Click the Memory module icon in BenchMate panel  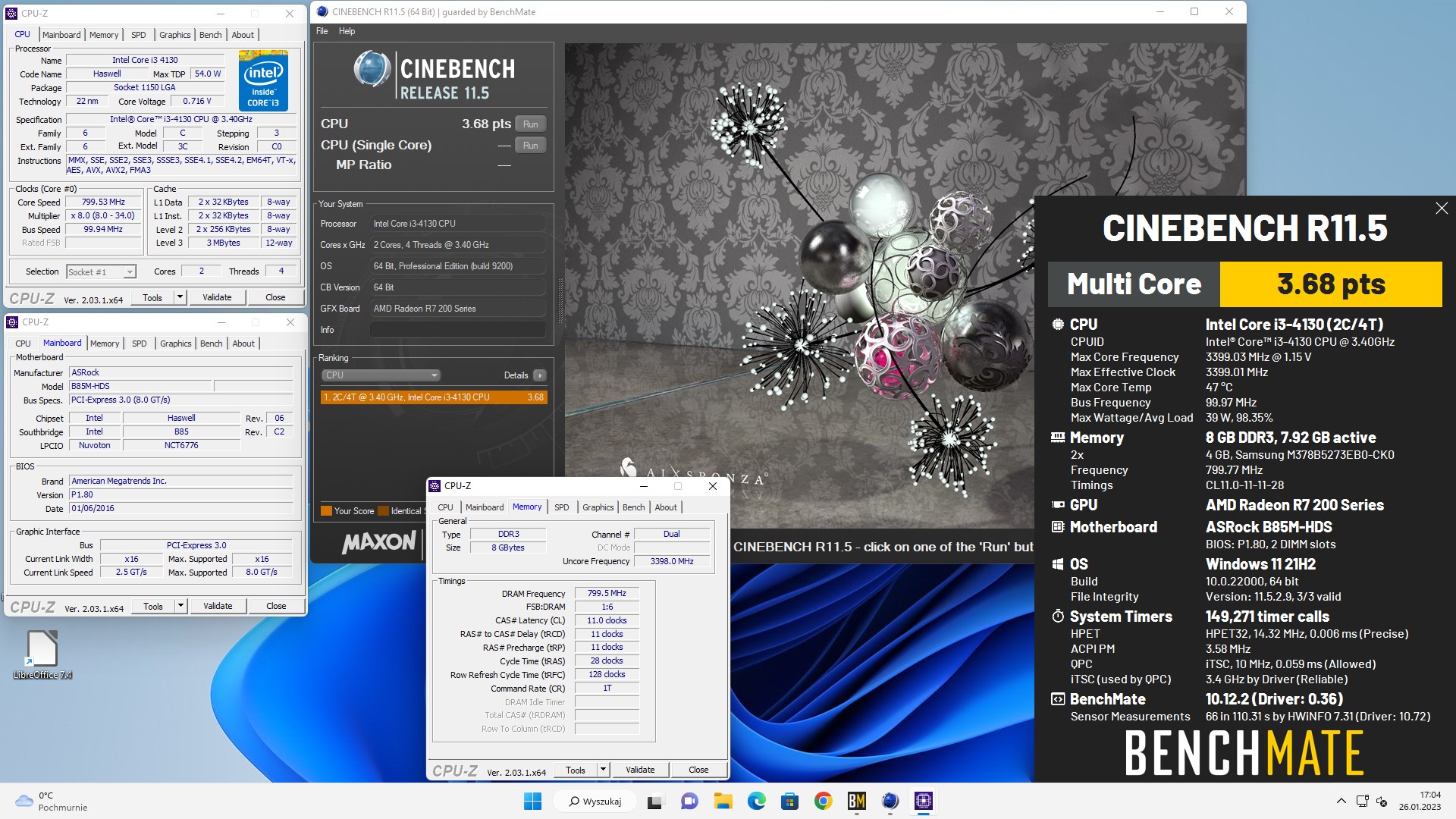coord(1058,438)
